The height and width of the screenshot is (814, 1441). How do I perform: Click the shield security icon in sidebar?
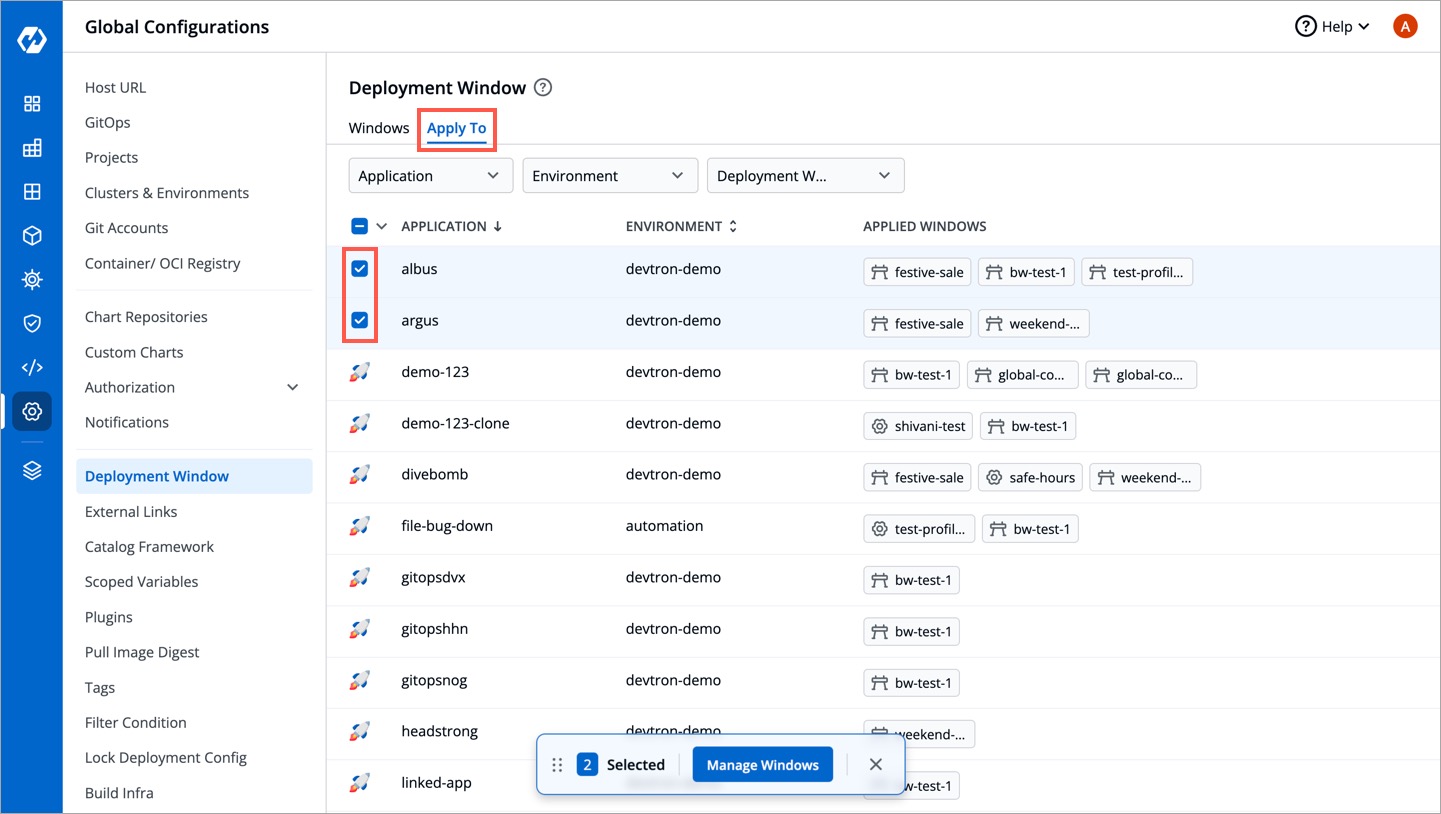pyautogui.click(x=32, y=323)
